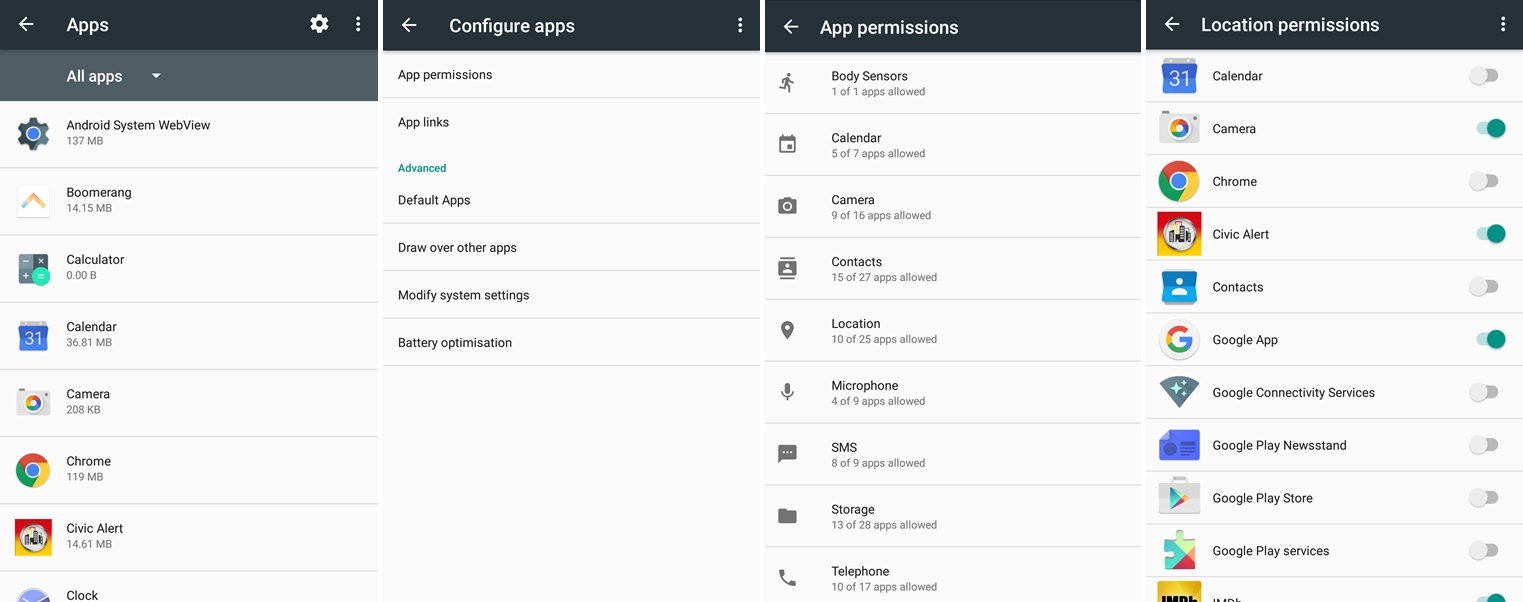Tap Body Sensors running-person icon
Screen dimensions: 1523x602
click(x=788, y=83)
